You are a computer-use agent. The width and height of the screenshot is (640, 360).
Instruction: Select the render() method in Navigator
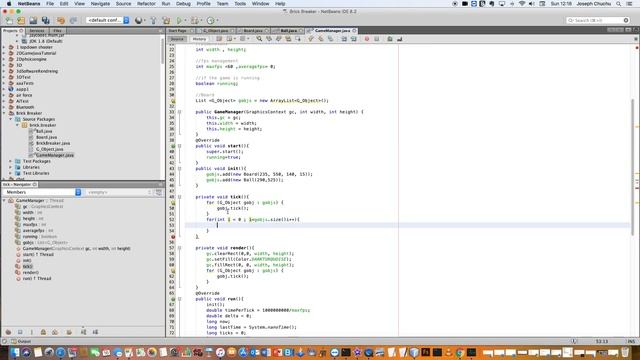coord(30,272)
